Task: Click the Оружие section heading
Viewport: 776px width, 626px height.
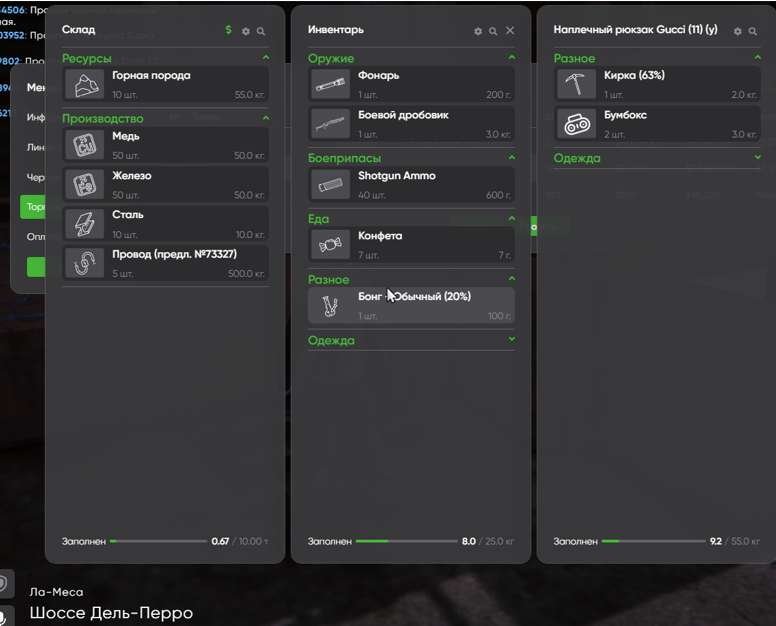Action: coord(331,58)
